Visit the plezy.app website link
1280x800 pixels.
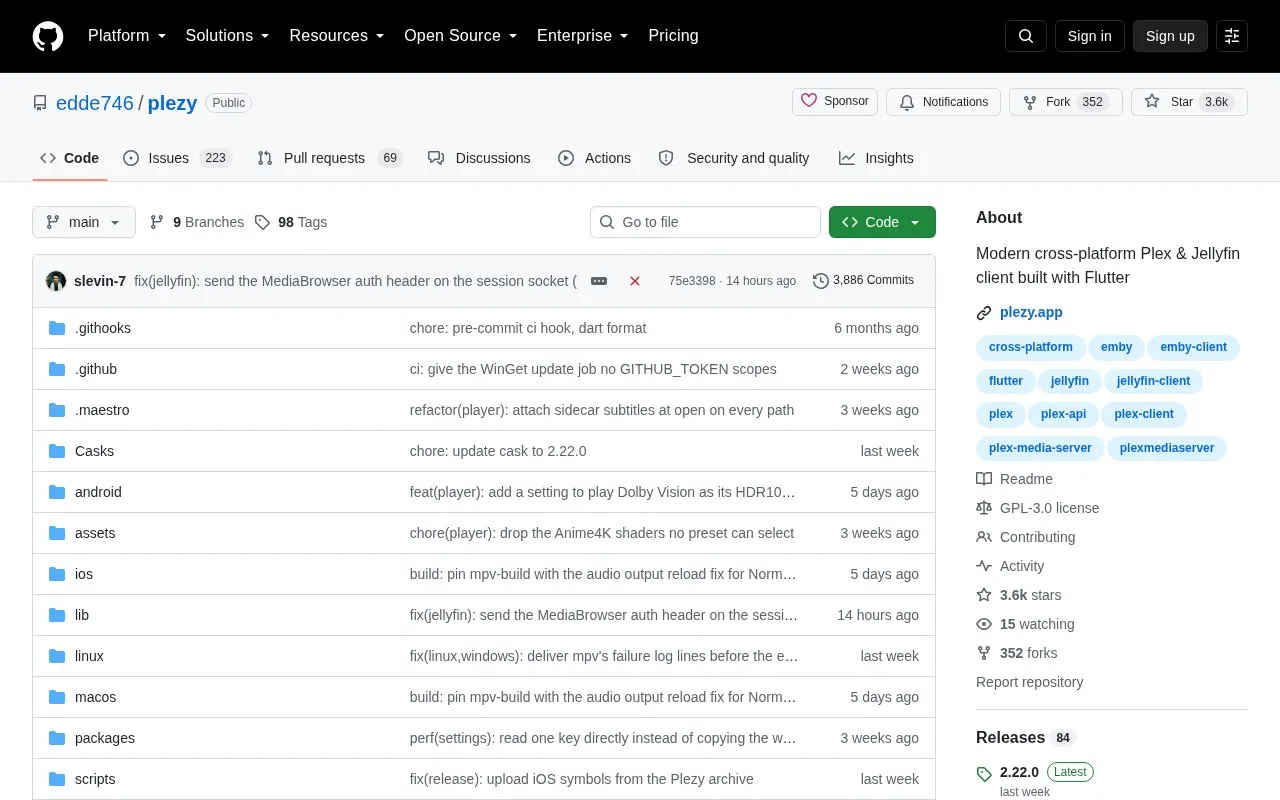click(1031, 312)
